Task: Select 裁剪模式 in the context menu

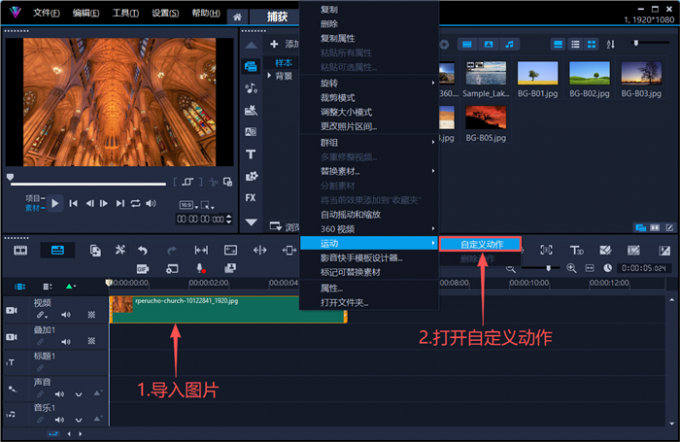Action: pyautogui.click(x=337, y=98)
